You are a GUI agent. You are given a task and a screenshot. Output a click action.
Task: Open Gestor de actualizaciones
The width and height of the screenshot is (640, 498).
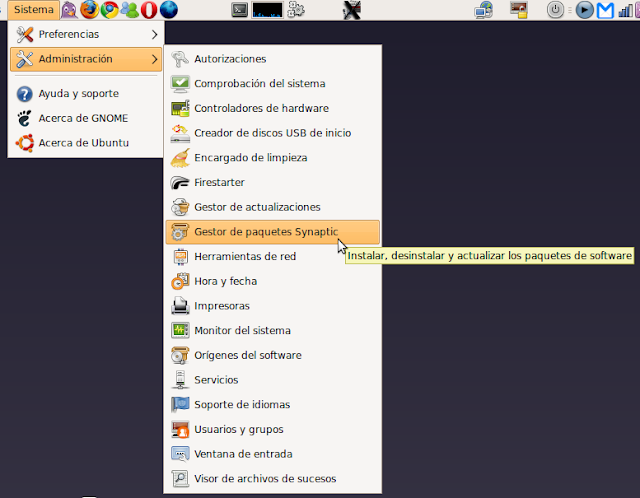tap(273, 207)
